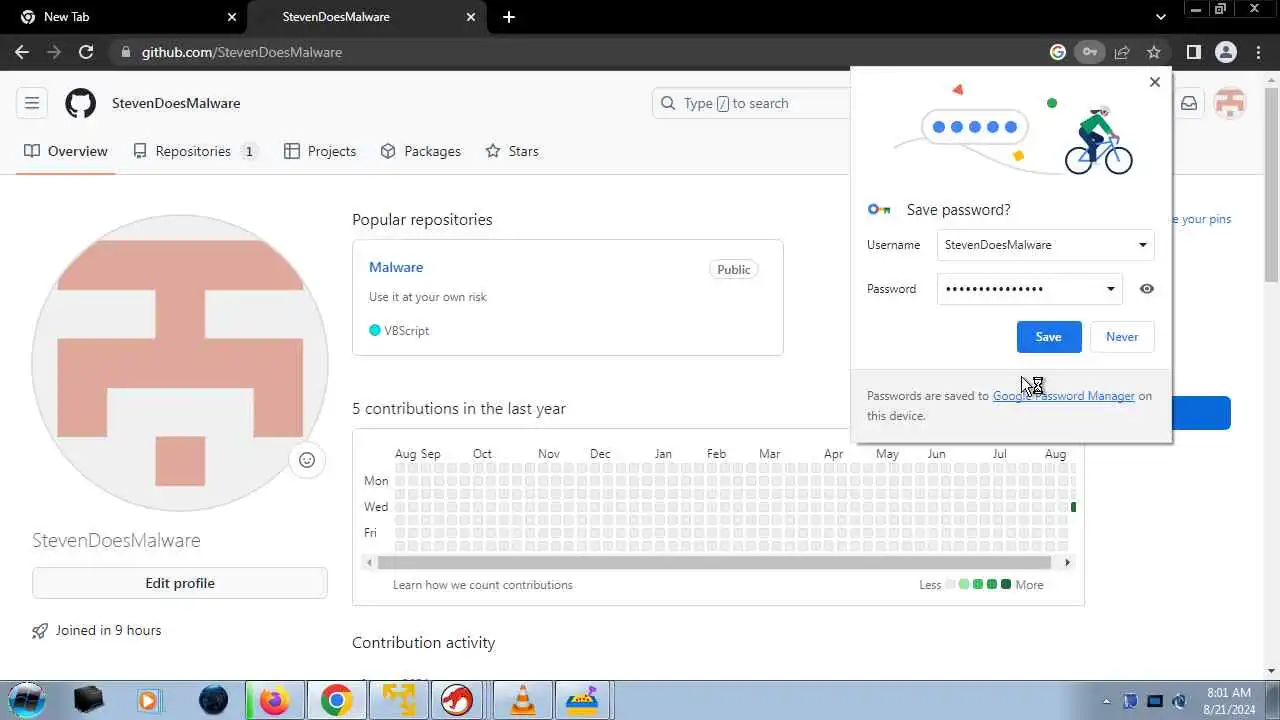This screenshot has width=1280, height=720.
Task: Click the volume icon in system tray
Action: (1180, 701)
